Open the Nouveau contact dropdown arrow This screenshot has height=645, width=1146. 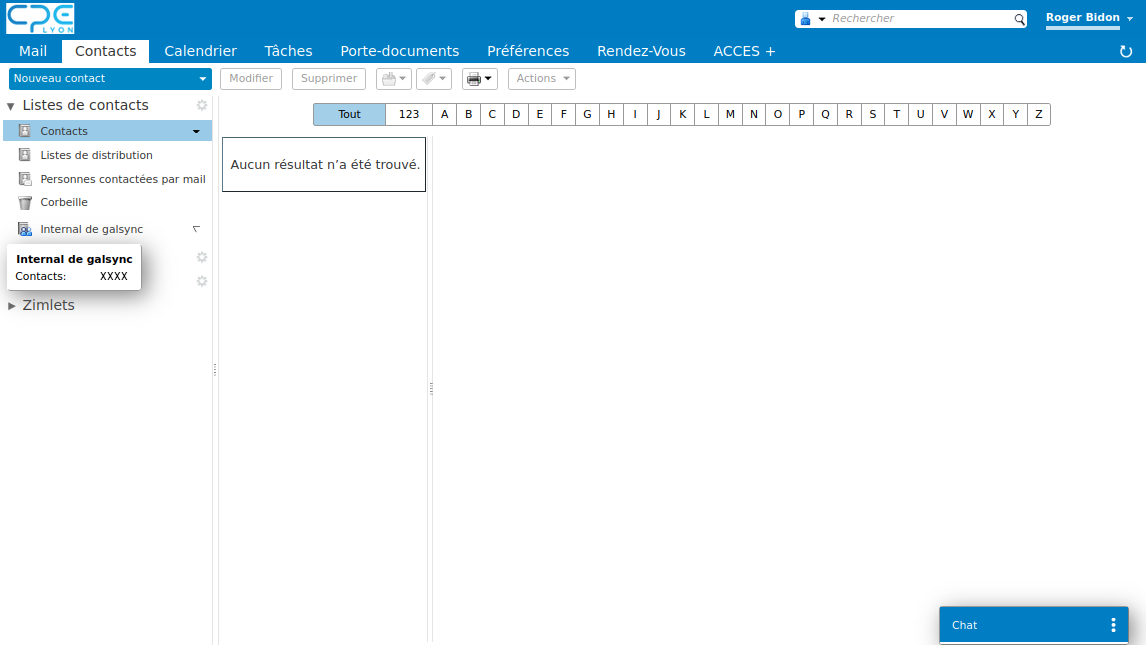pos(202,79)
